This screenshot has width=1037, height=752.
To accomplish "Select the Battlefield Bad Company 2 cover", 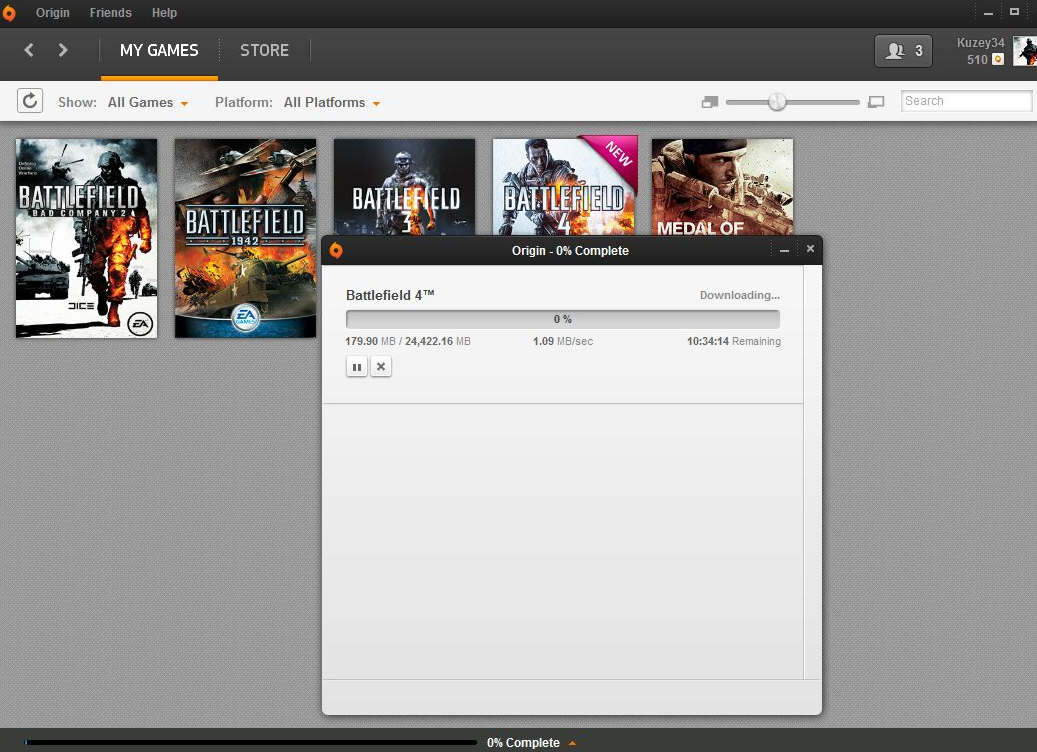I will pos(87,238).
